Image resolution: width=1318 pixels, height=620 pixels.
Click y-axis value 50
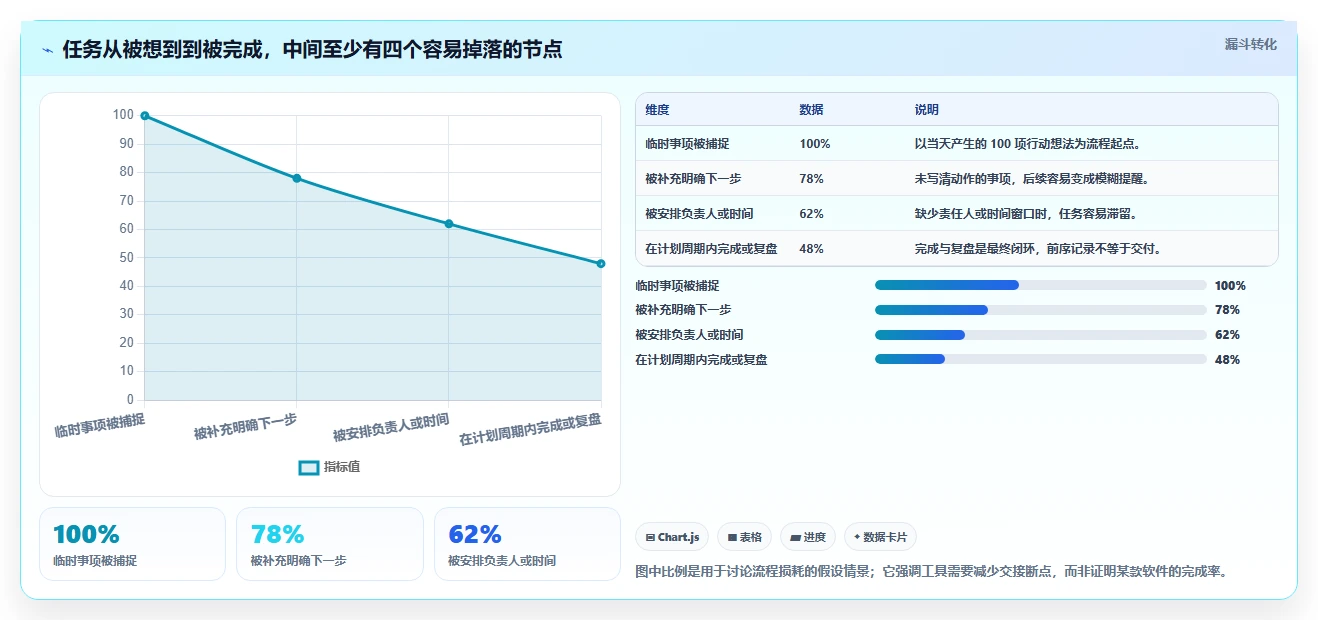coord(126,257)
